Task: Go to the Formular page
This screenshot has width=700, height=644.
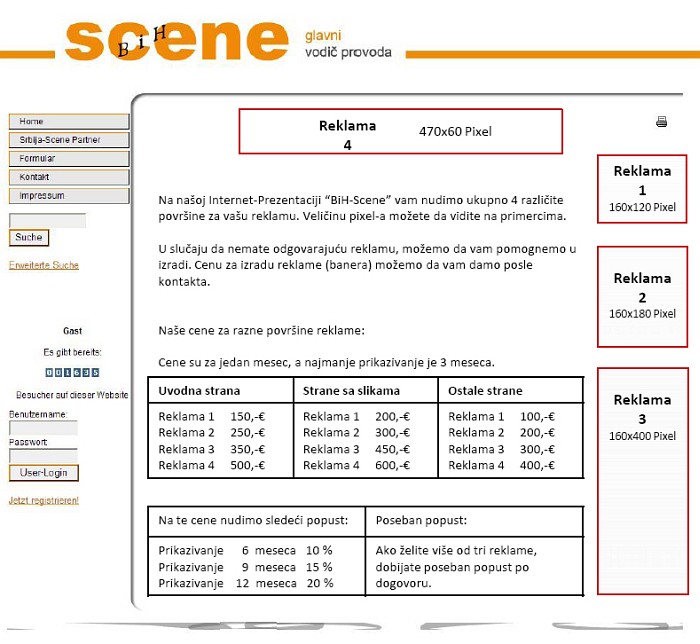Action: [x=69, y=158]
